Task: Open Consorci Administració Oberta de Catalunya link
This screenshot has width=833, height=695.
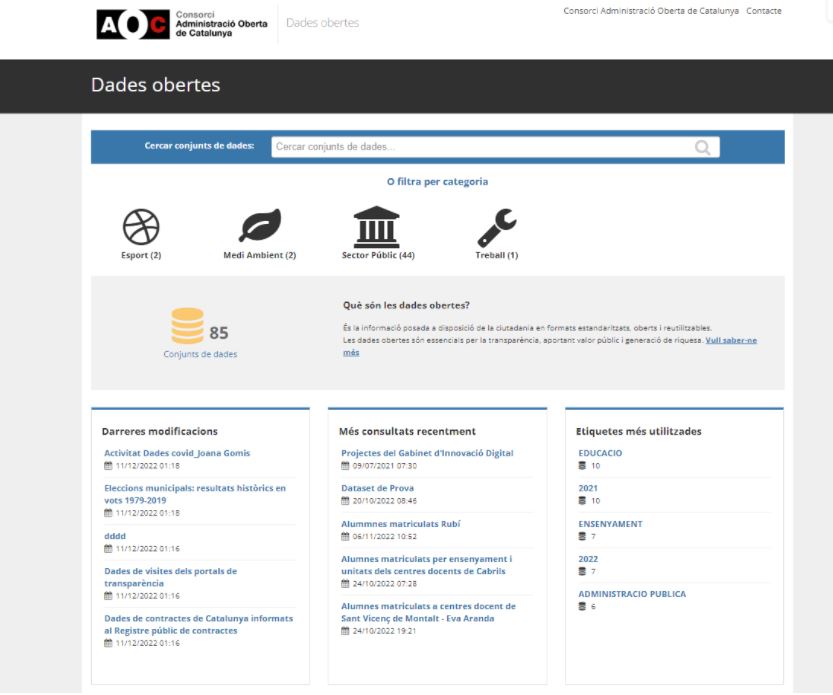Action: 651,11
